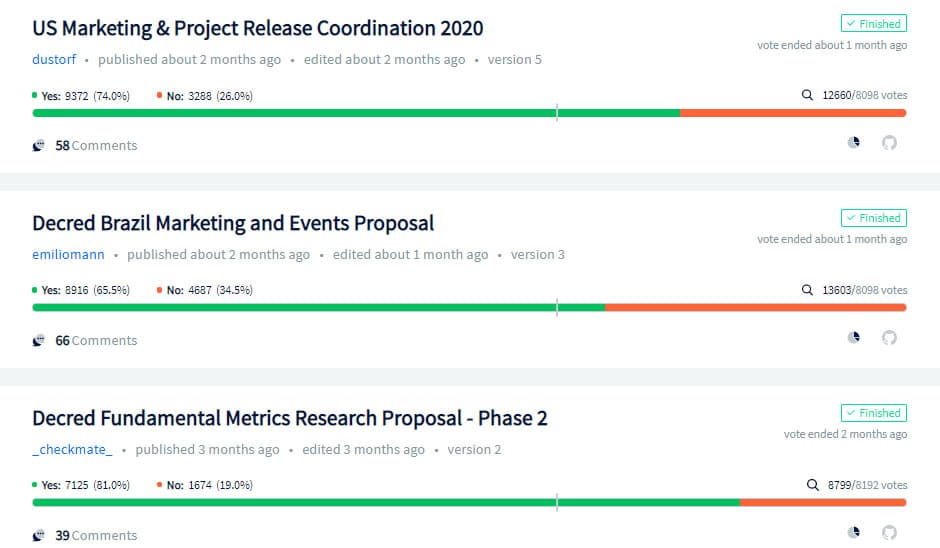Open Decred Brazil Marketing and Events Proposal
Image resolution: width=940 pixels, height=548 pixels.
pos(233,223)
